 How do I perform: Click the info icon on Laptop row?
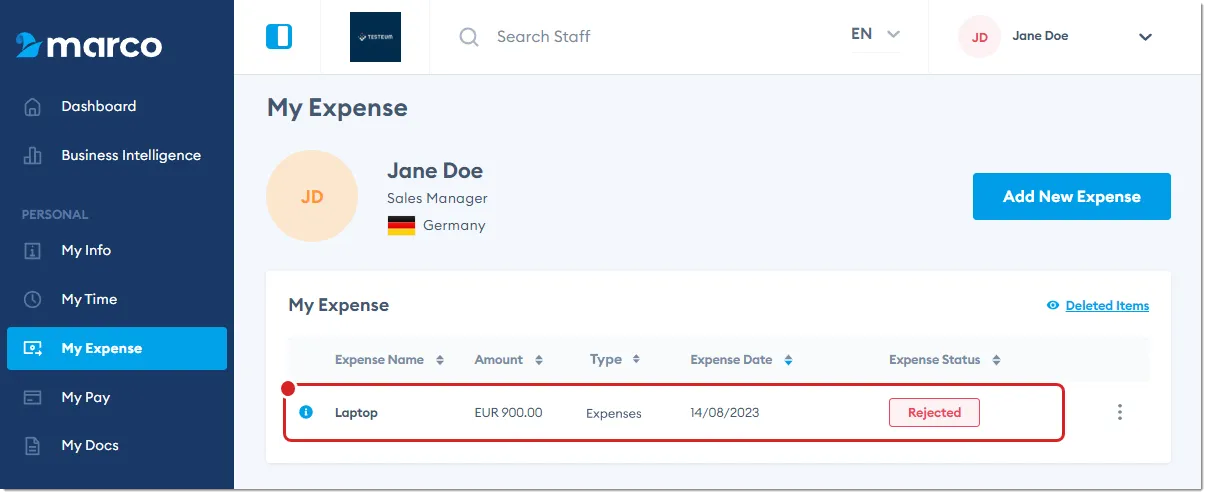pos(307,412)
